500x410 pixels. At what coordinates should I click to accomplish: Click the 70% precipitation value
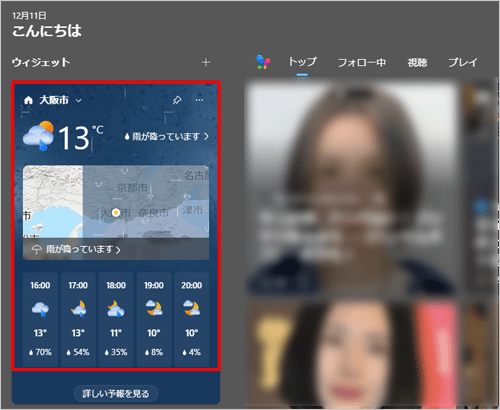point(40,352)
